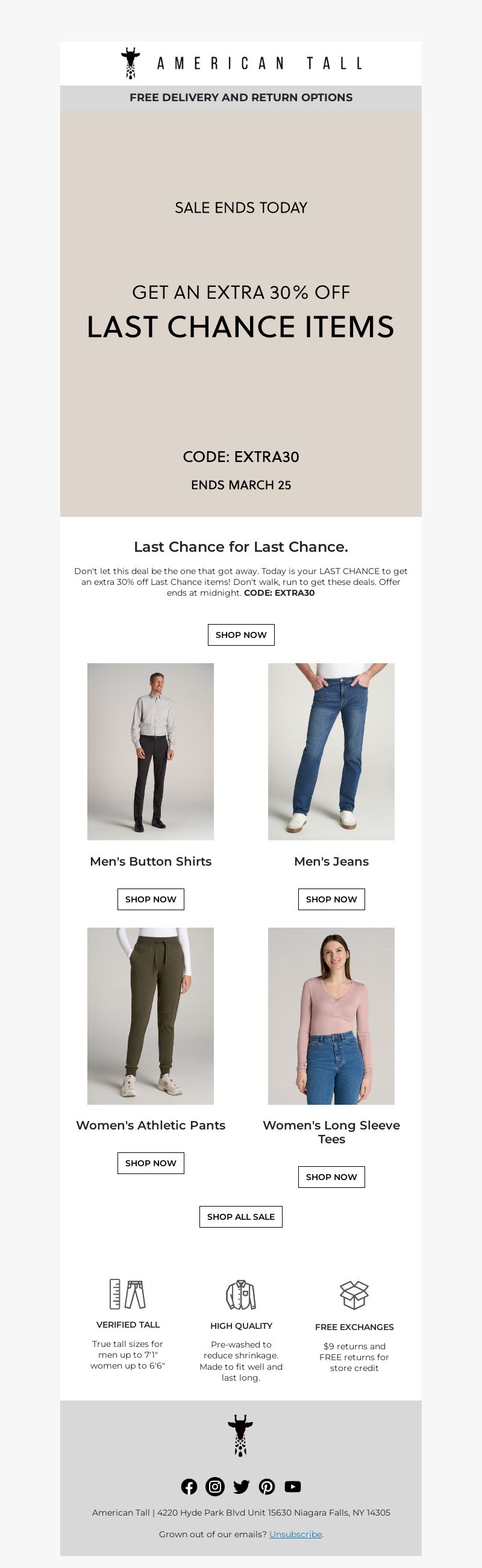
Task: Open the Men's Jeans product photo
Action: click(332, 752)
